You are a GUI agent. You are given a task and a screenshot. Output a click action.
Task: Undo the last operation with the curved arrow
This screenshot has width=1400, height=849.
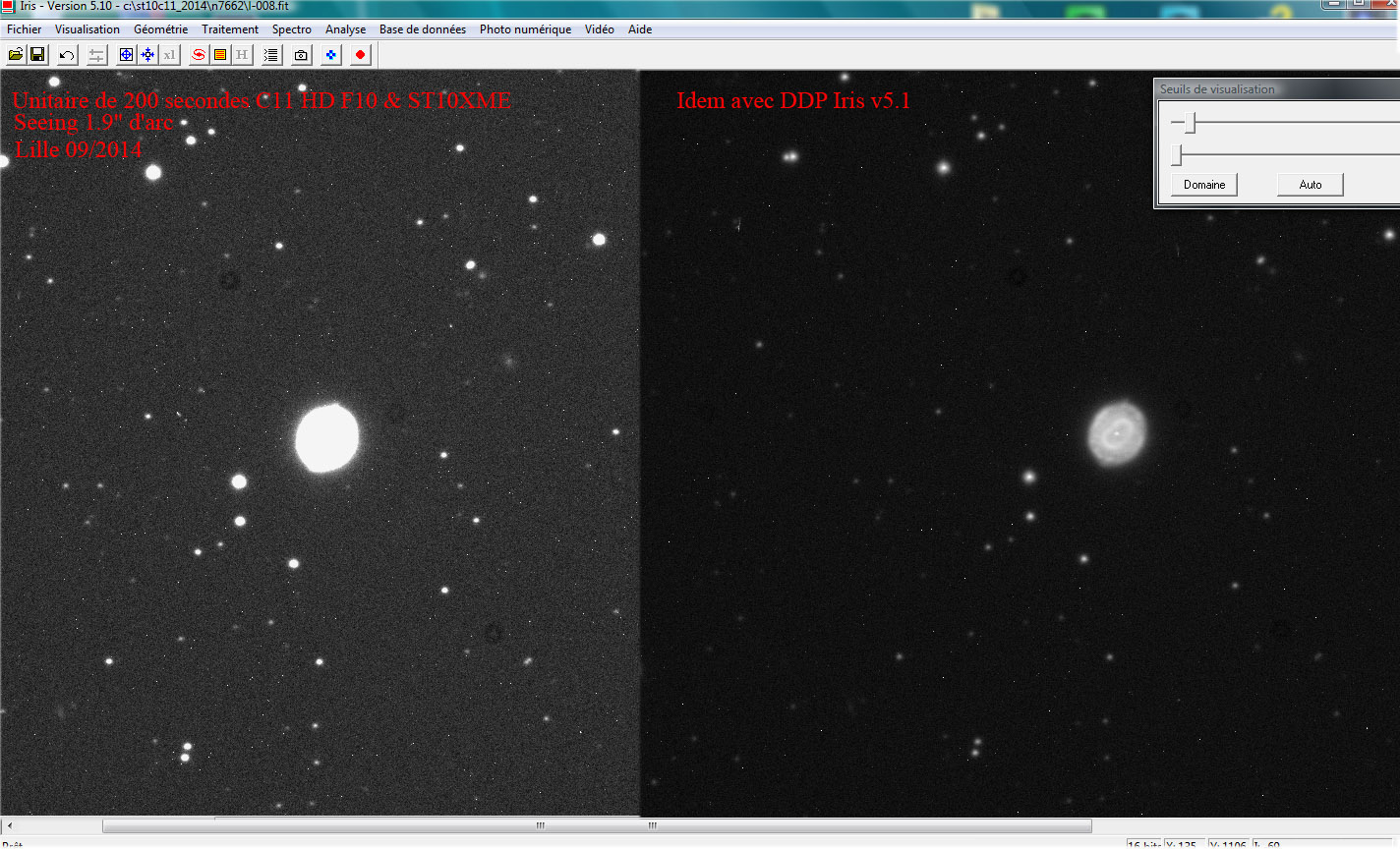coord(67,55)
